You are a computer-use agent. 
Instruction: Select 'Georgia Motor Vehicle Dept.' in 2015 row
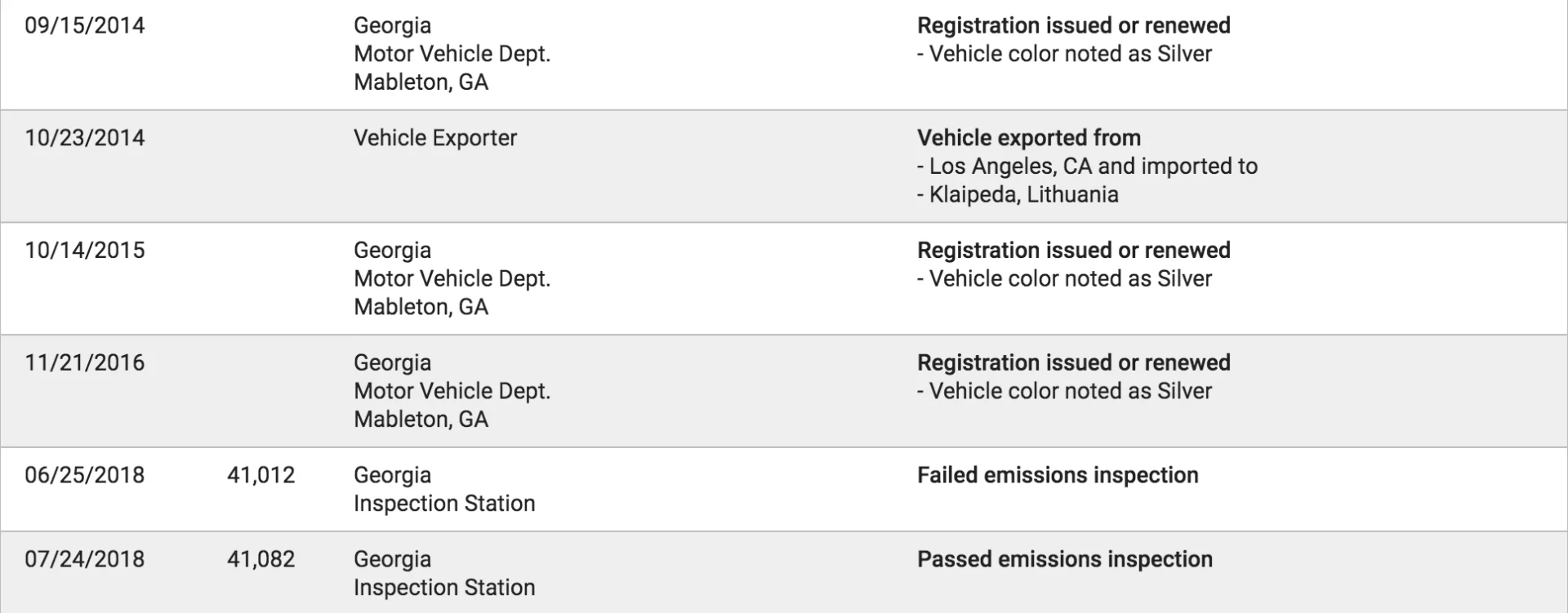[x=452, y=264]
